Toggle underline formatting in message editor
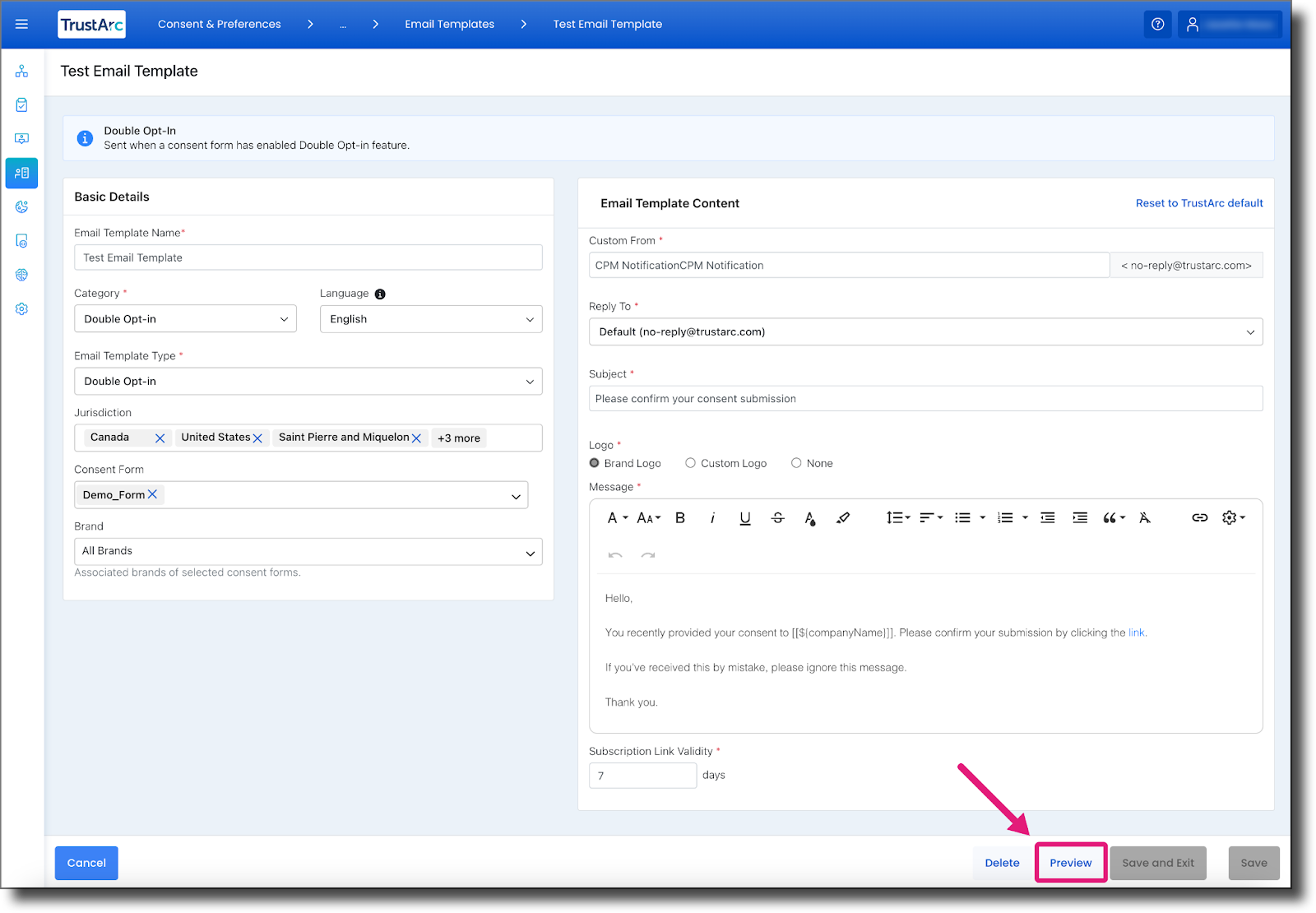This screenshot has width=1316, height=913. pyautogui.click(x=745, y=518)
